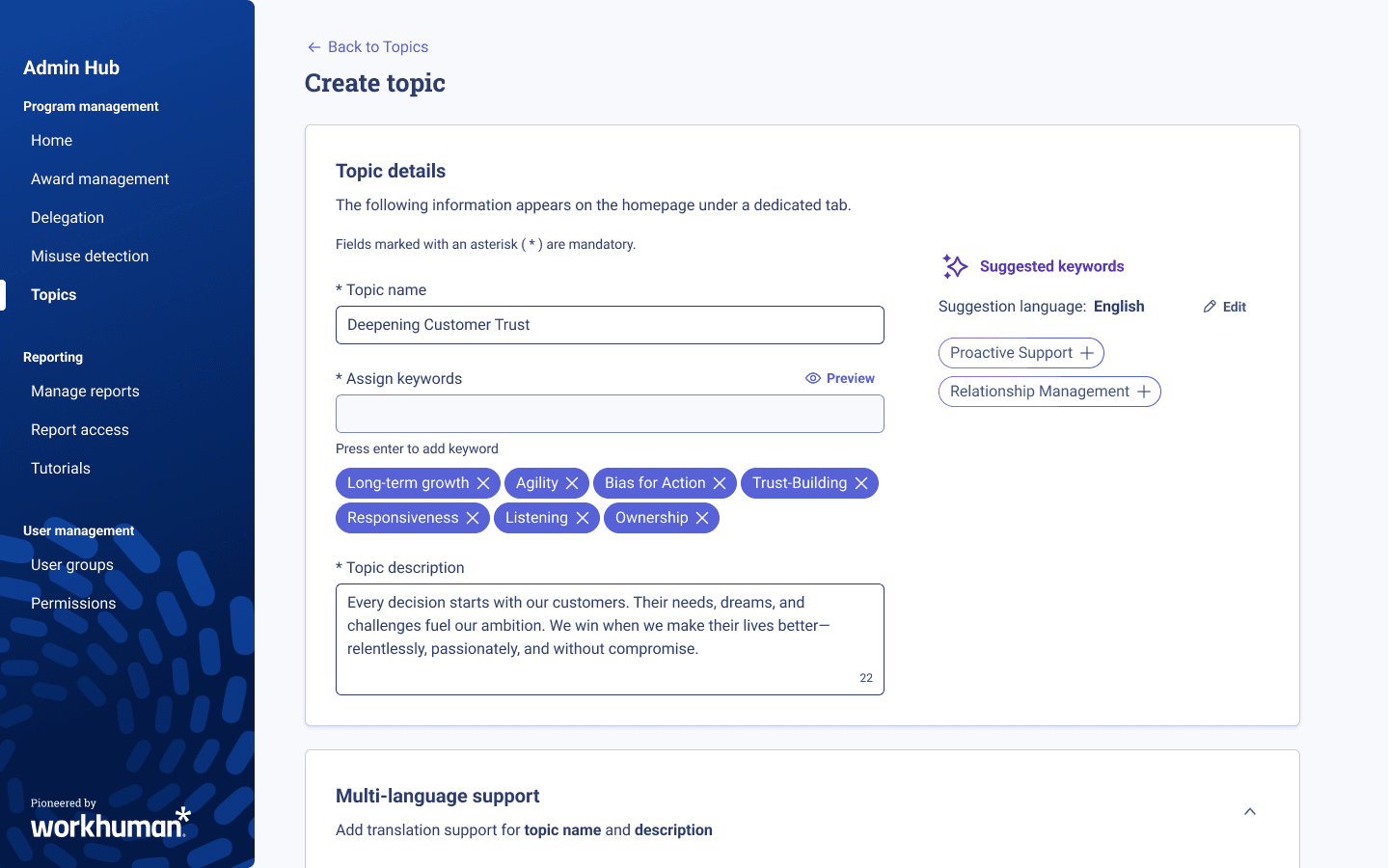Click the Preview button for keywords
Viewport: 1388px width, 868px height.
pyautogui.click(x=849, y=378)
